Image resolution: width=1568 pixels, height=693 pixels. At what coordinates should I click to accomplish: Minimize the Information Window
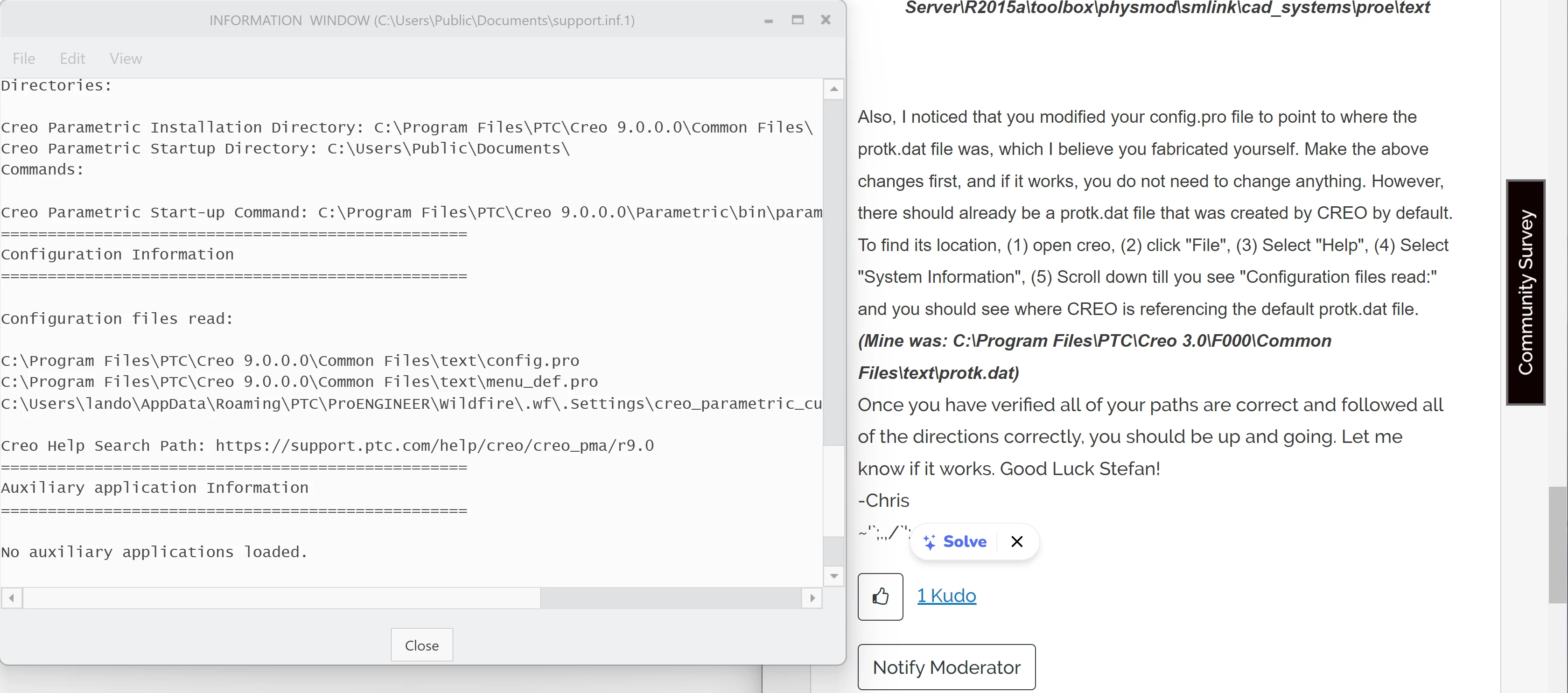point(769,21)
